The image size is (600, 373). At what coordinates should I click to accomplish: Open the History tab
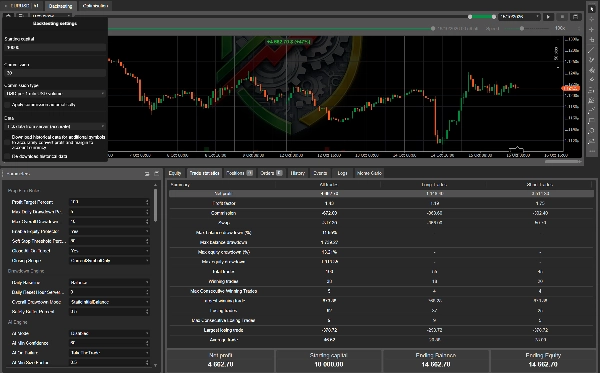pos(297,173)
